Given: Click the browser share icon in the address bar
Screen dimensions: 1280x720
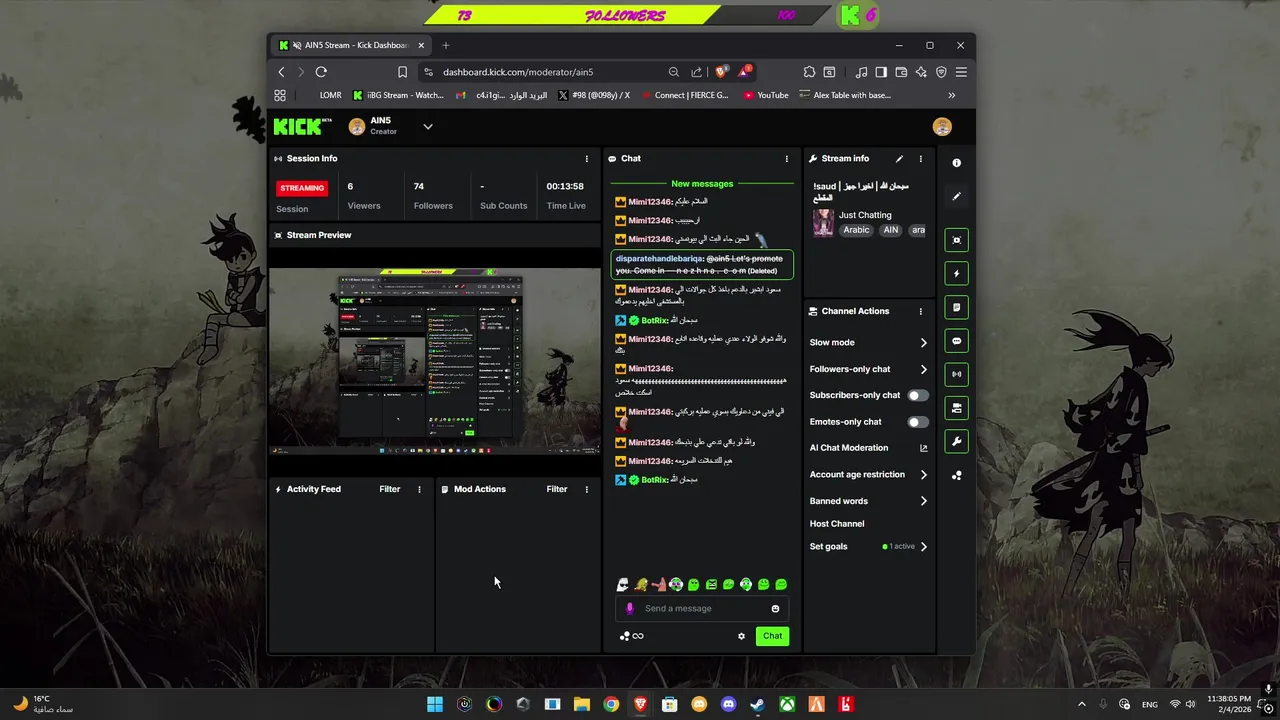Looking at the screenshot, I should (697, 72).
